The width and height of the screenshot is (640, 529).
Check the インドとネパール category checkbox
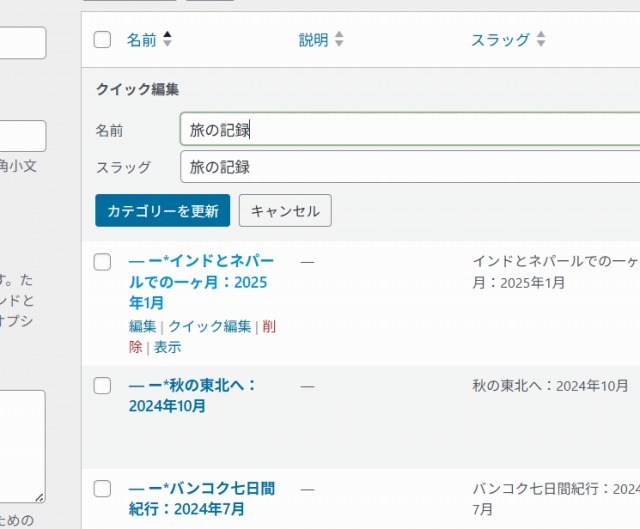pyautogui.click(x=102, y=262)
